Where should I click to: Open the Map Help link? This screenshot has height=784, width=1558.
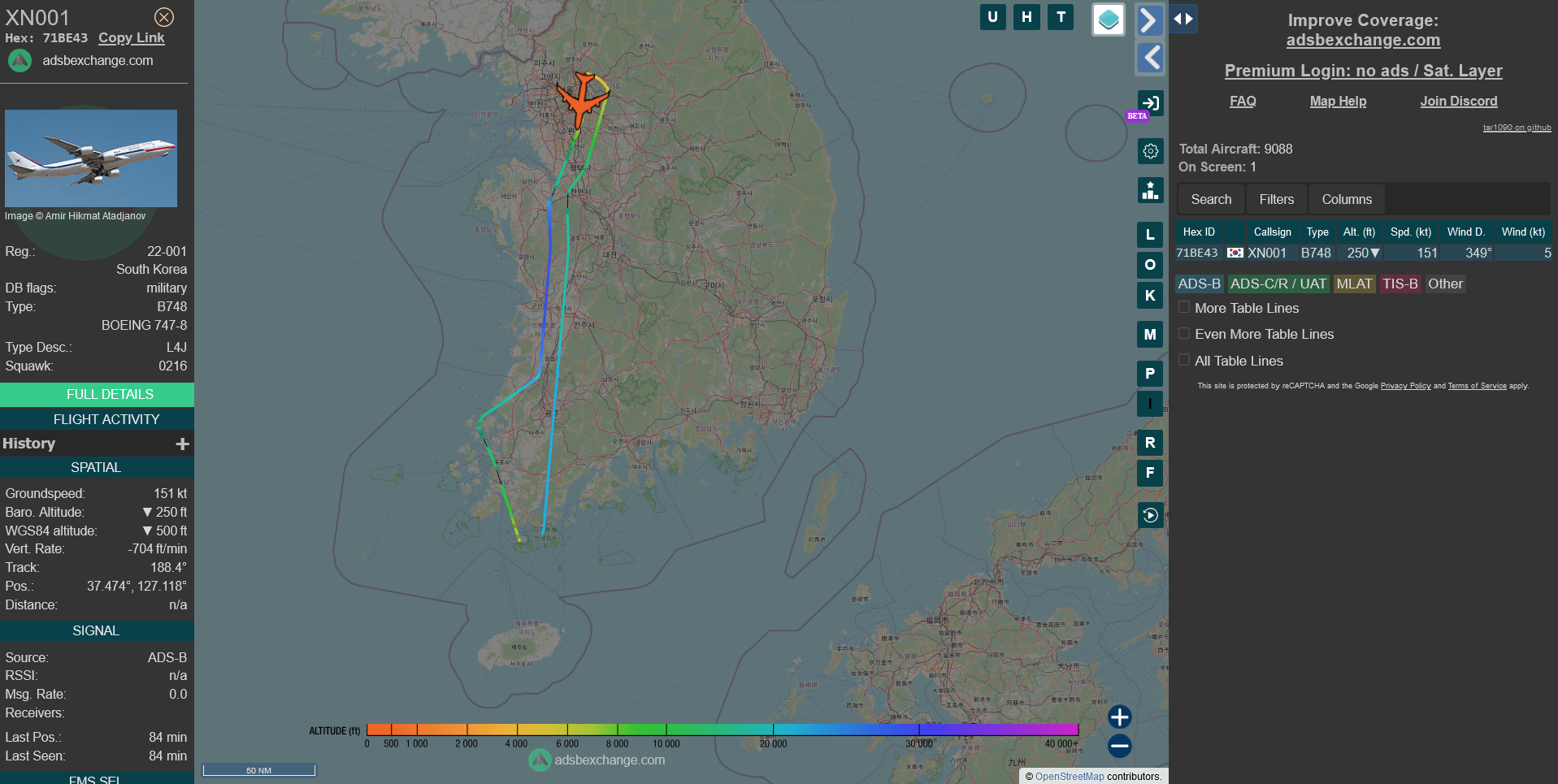[1338, 102]
